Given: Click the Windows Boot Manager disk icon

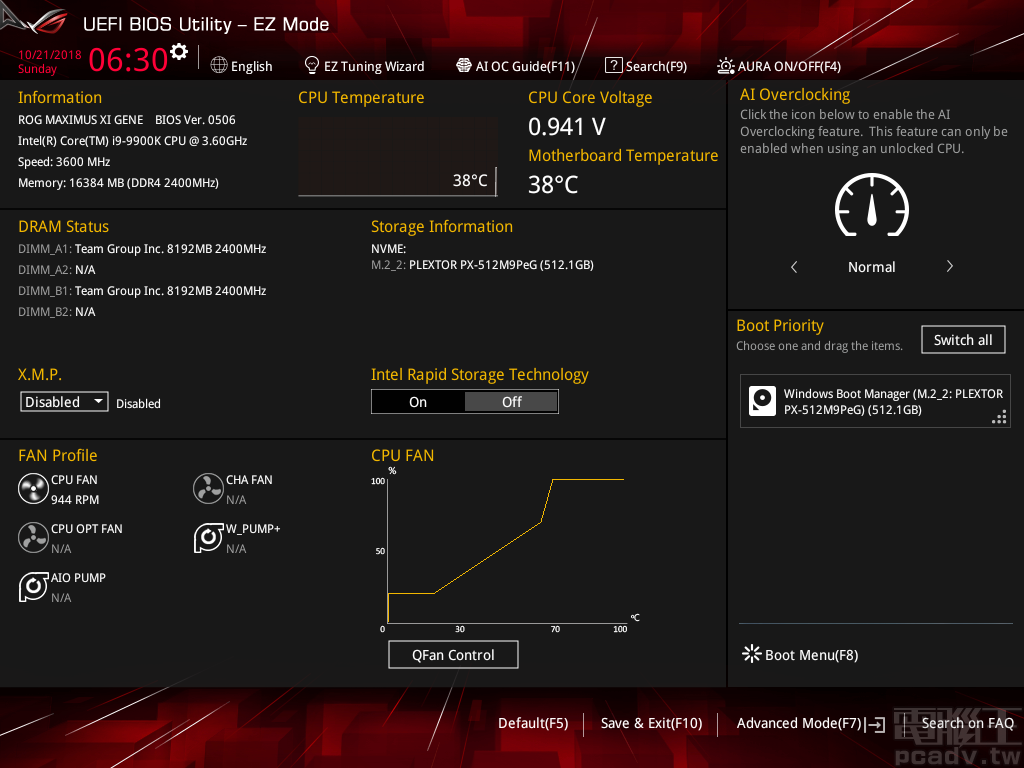Looking at the screenshot, I should point(762,401).
